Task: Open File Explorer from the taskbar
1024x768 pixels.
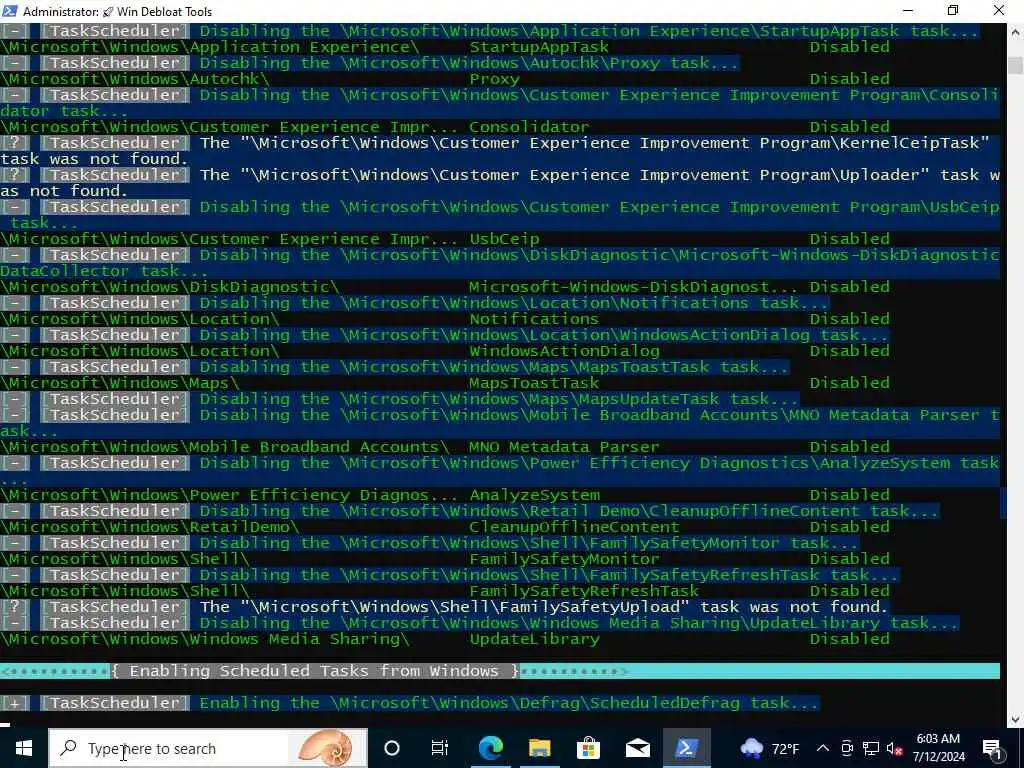Action: click(539, 748)
